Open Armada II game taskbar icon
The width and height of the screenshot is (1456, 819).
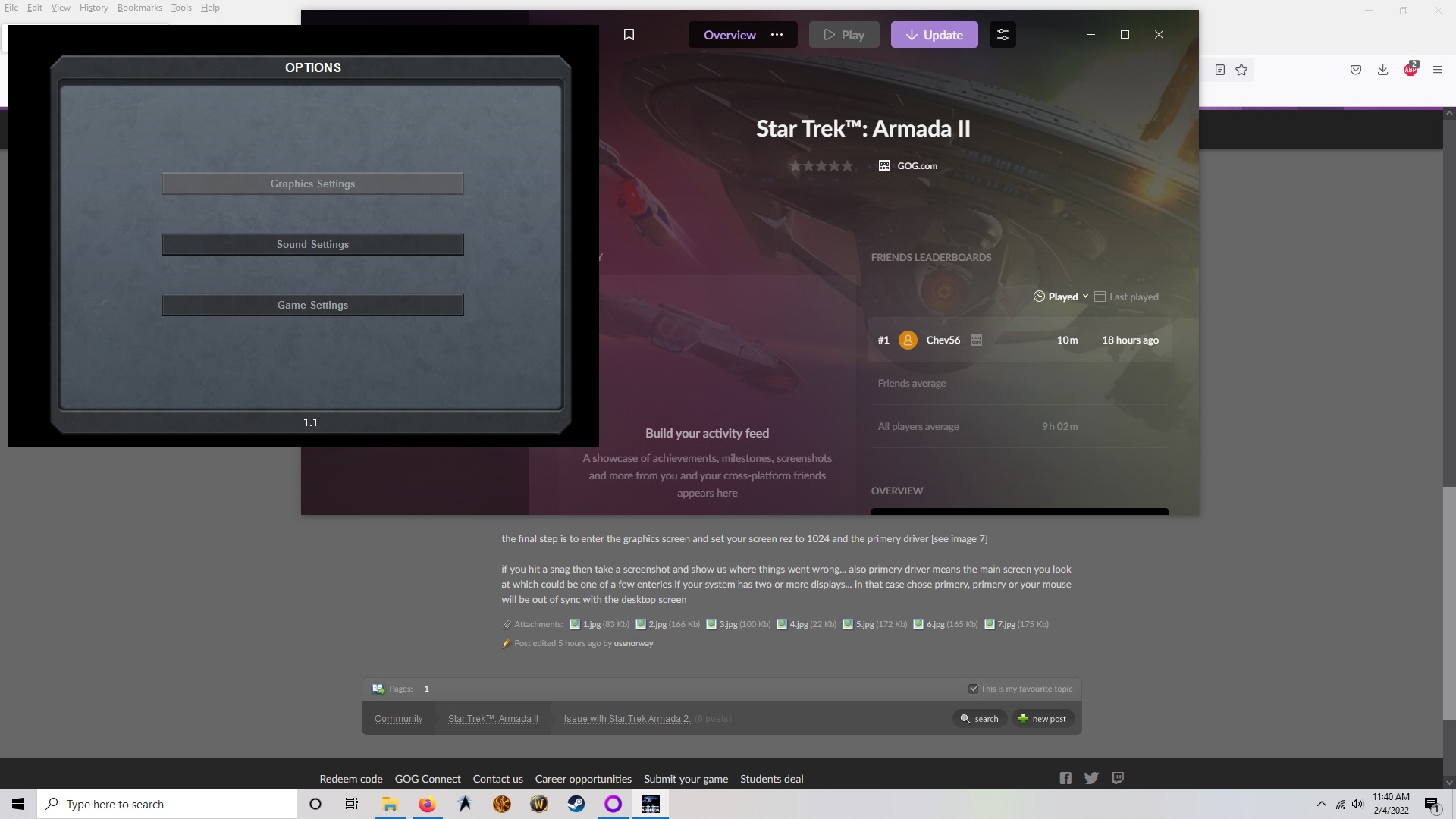click(x=651, y=804)
